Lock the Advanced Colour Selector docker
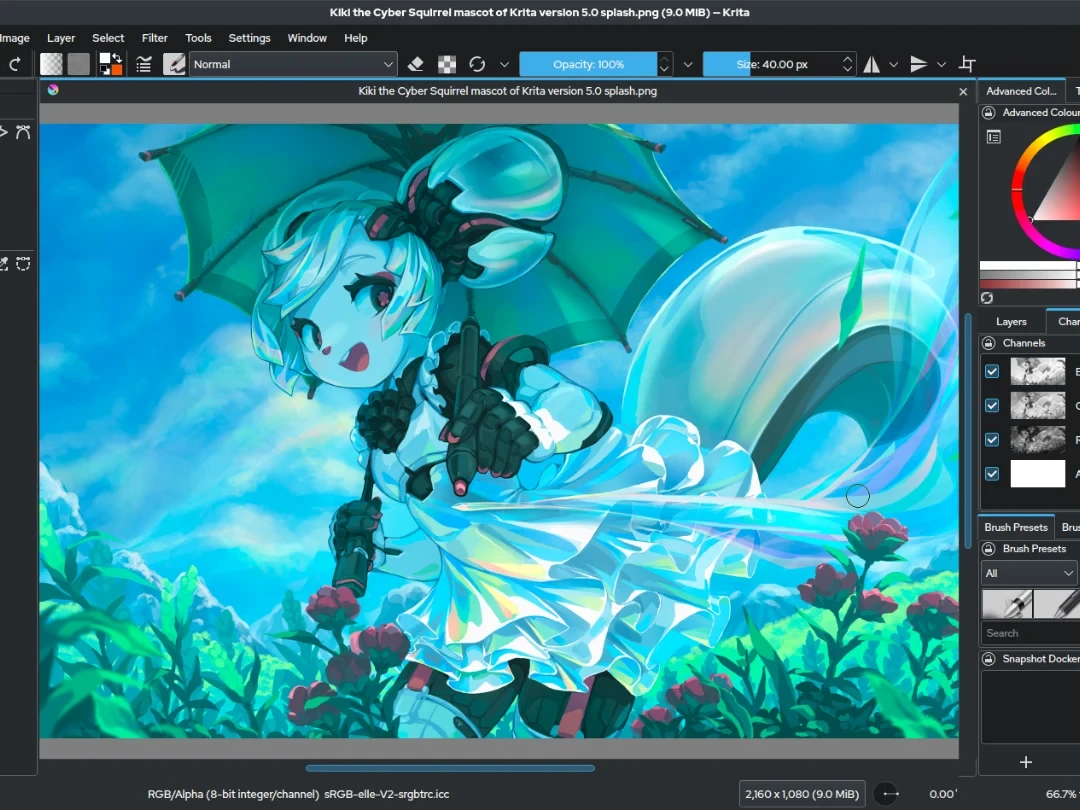 [988, 112]
